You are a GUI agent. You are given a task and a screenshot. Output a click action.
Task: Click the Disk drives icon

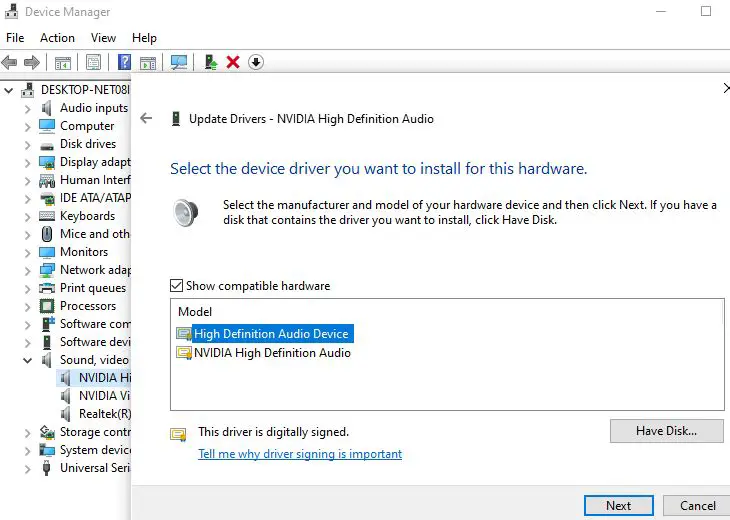point(47,146)
